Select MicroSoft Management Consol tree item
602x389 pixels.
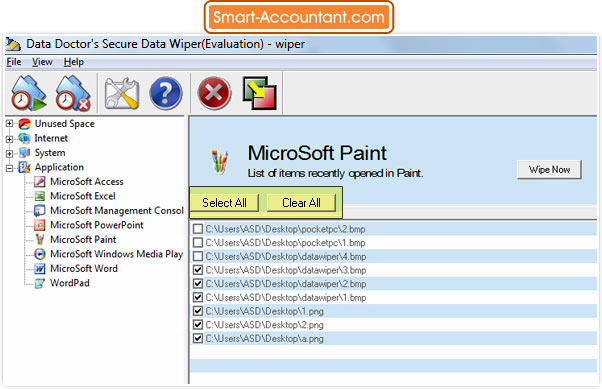point(117,211)
